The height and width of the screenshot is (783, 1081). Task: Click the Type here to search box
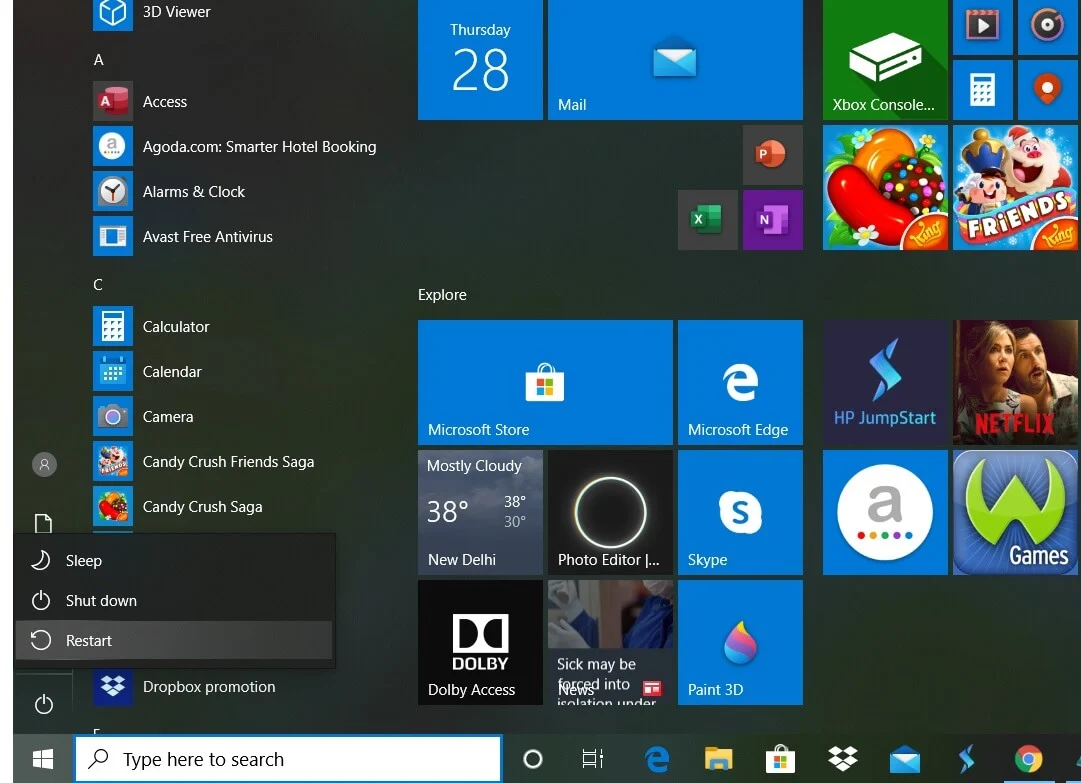click(x=288, y=759)
